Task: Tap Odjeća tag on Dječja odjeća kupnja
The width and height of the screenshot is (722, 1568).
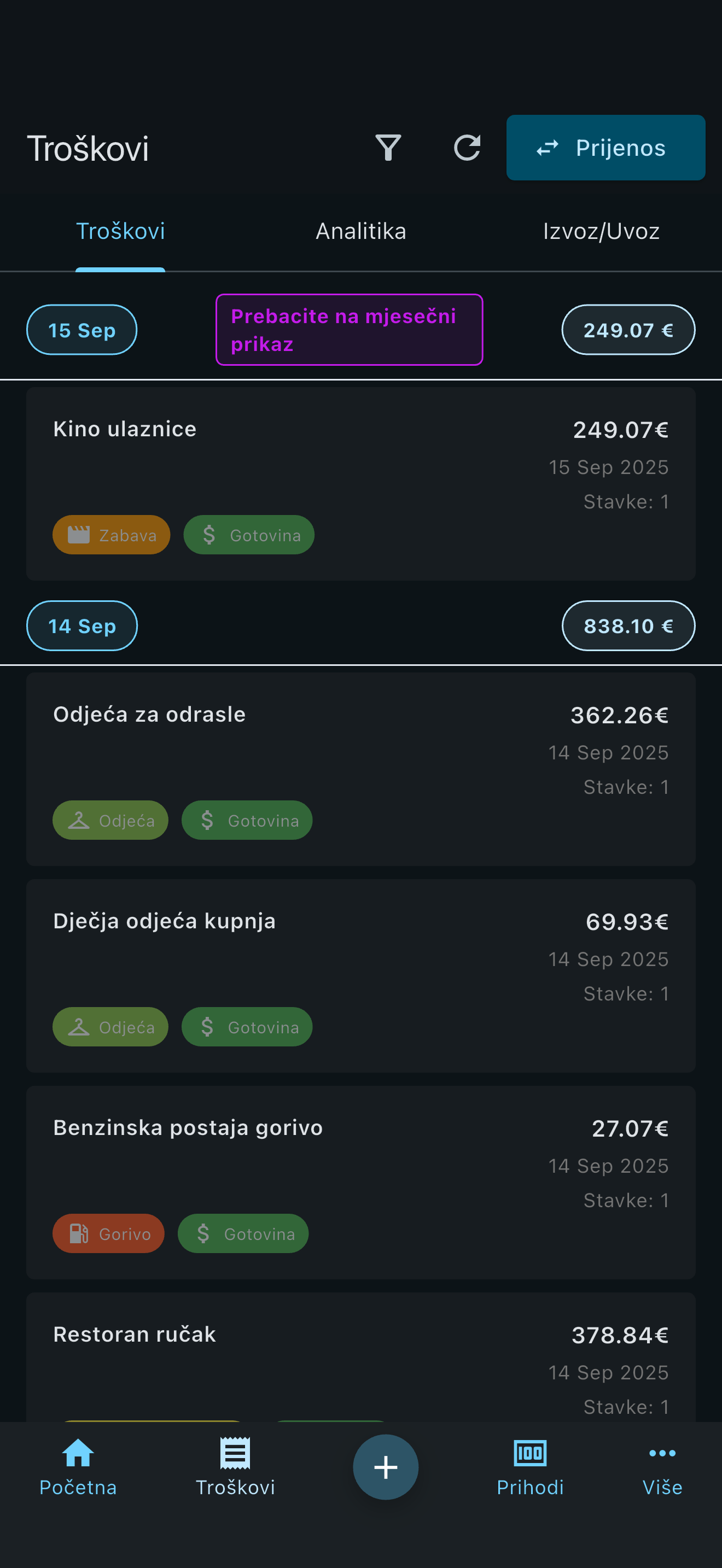Action: click(110, 1027)
